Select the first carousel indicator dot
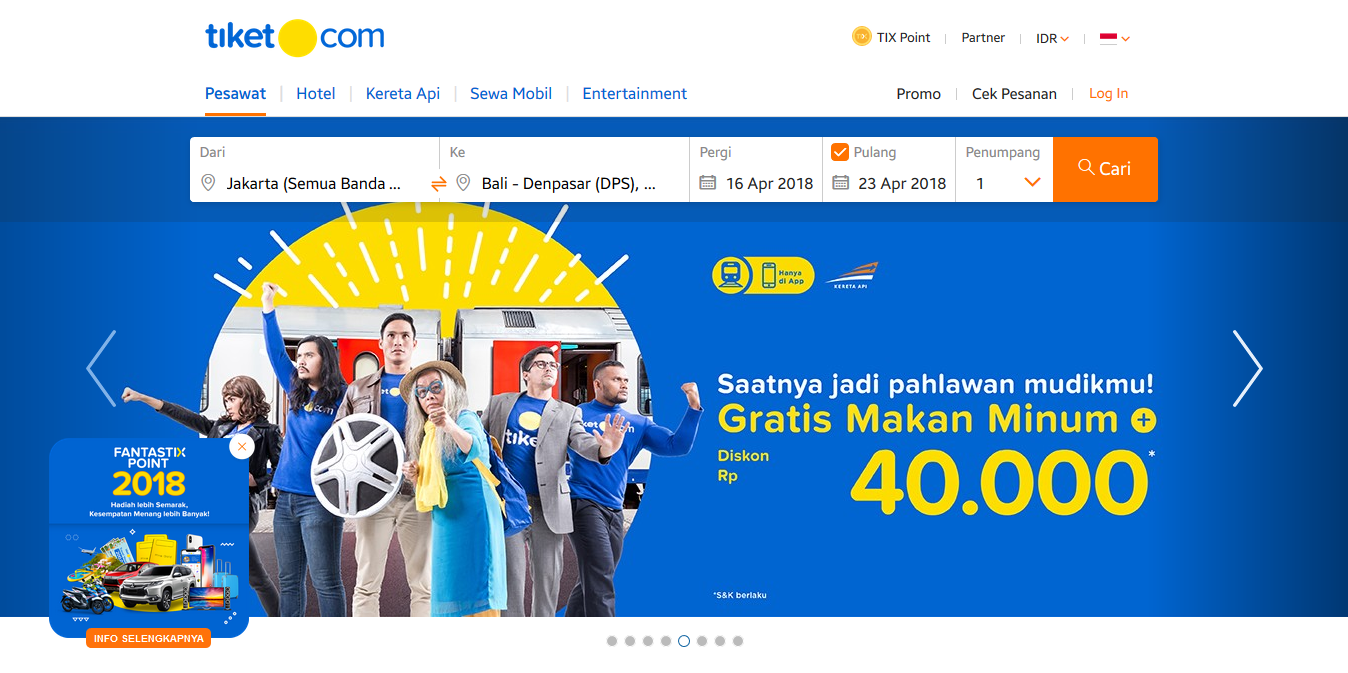The width and height of the screenshot is (1348, 673). pyautogui.click(x=612, y=641)
